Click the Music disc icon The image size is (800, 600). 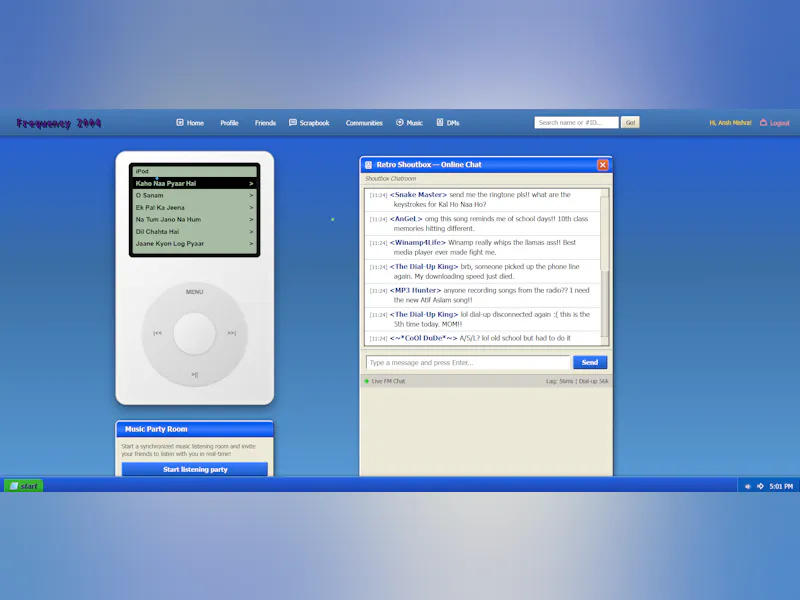coord(399,122)
